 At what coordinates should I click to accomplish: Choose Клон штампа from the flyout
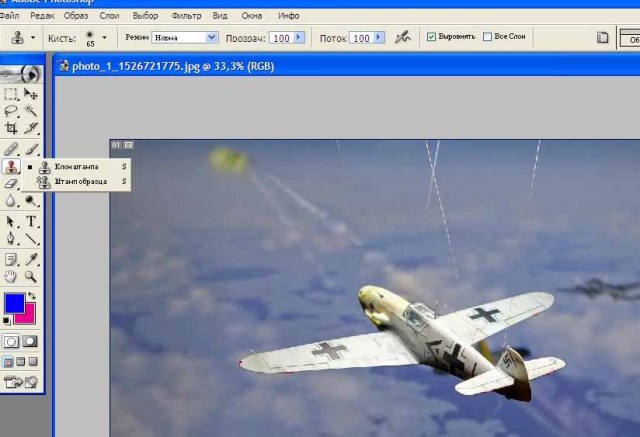(x=78, y=166)
